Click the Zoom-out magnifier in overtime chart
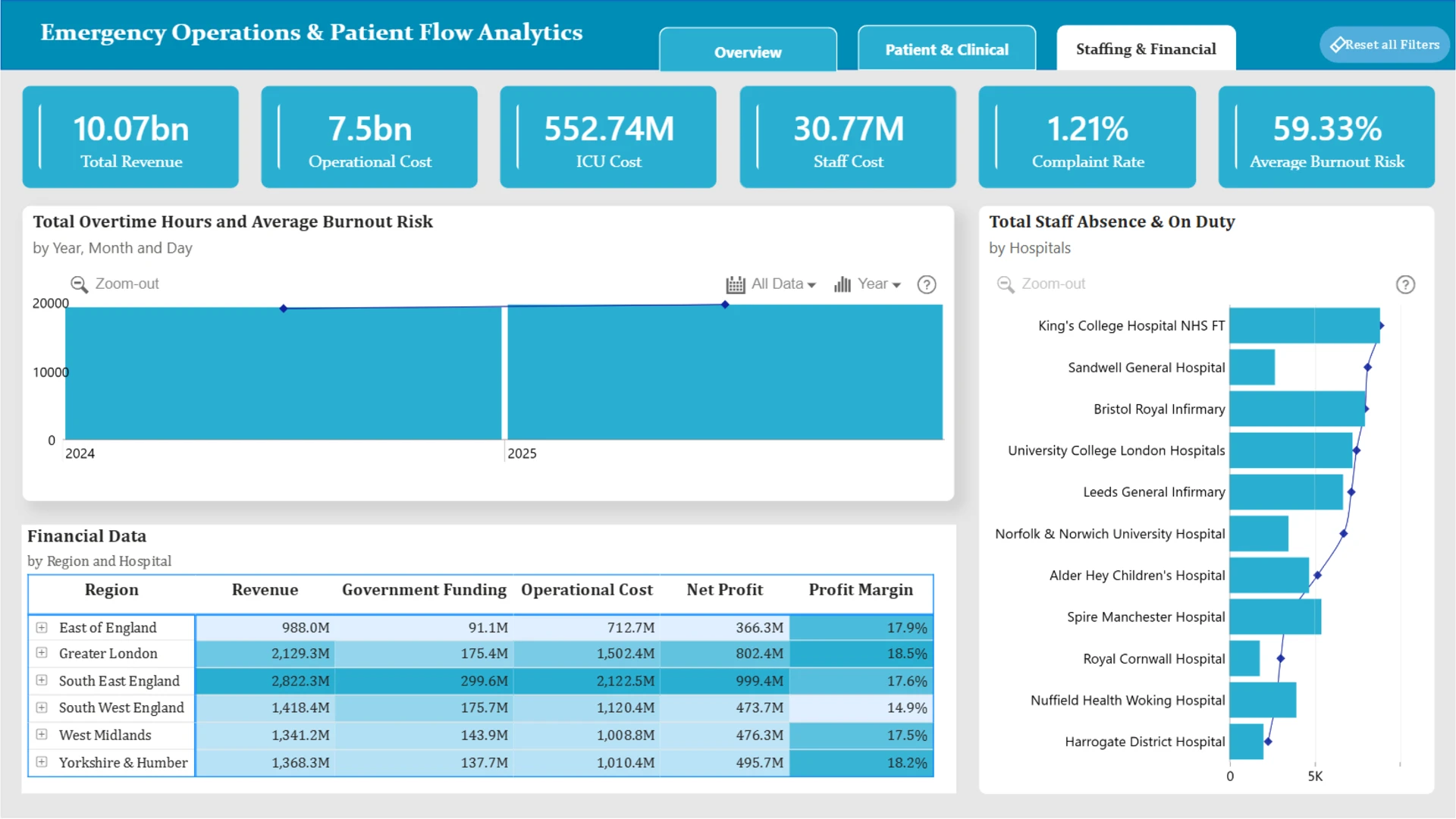1456x819 pixels. click(79, 284)
